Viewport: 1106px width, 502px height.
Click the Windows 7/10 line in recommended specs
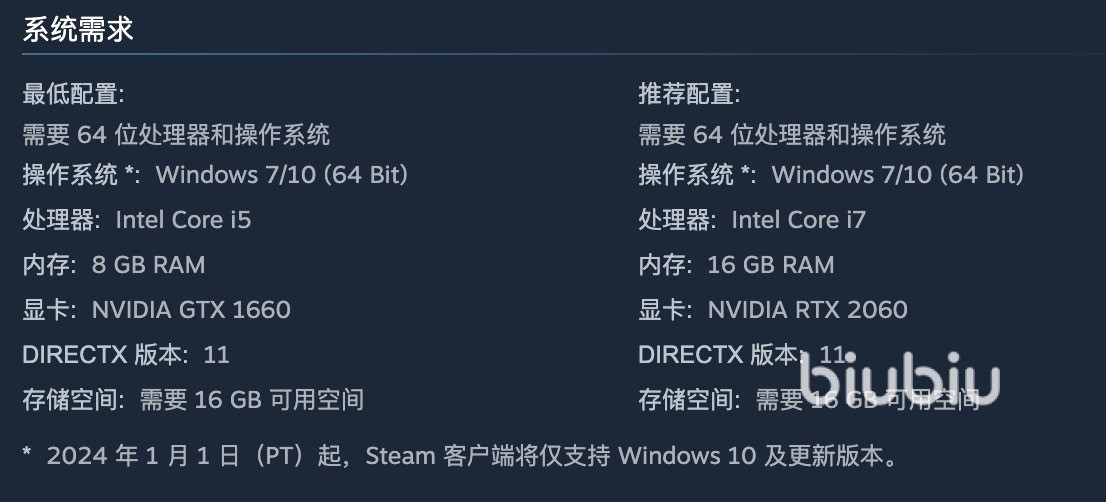[x=898, y=175]
